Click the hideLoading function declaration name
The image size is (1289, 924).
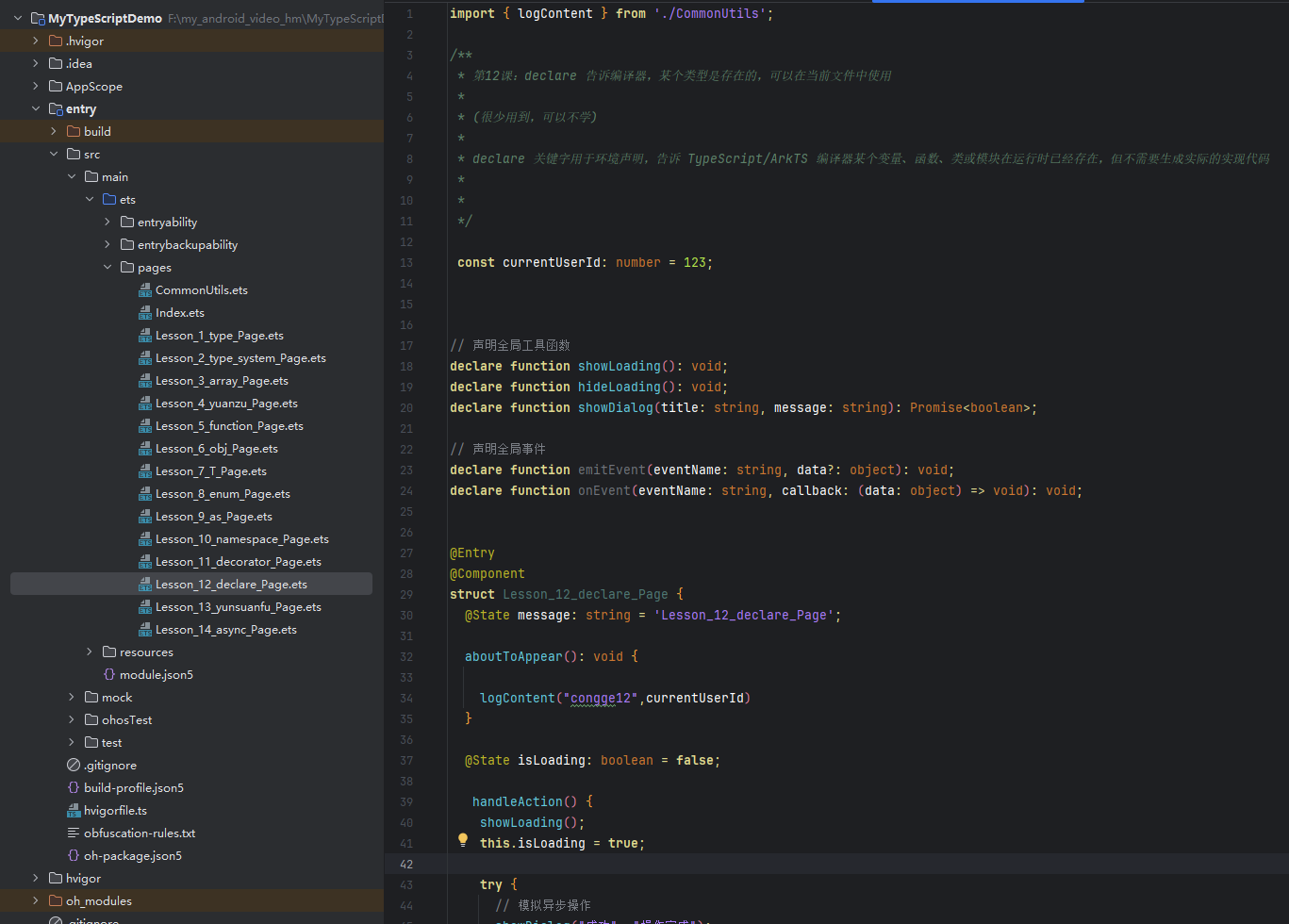point(620,387)
